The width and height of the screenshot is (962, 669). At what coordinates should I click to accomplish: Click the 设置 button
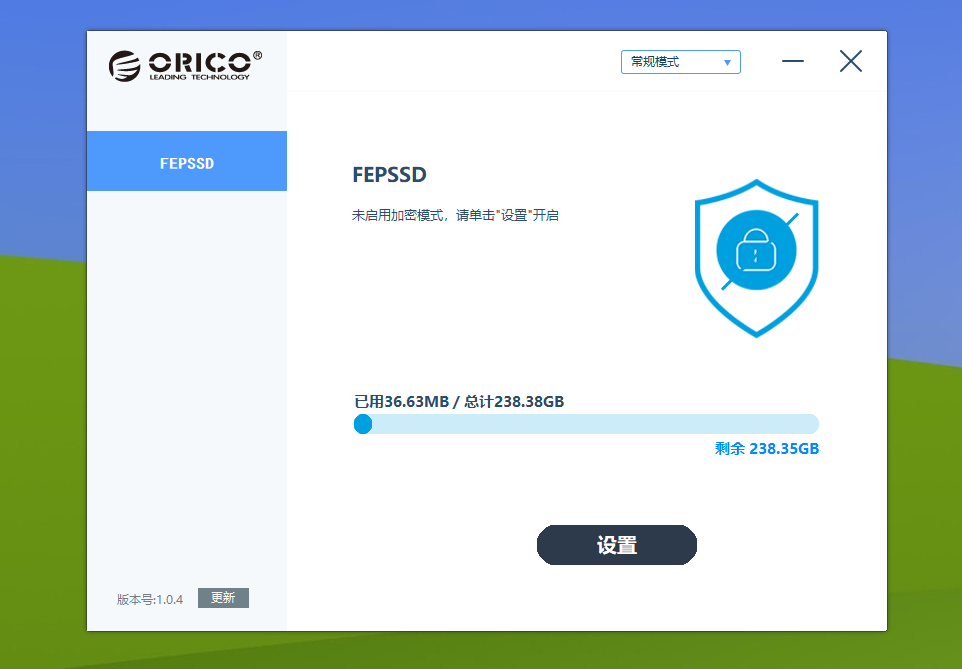(617, 545)
